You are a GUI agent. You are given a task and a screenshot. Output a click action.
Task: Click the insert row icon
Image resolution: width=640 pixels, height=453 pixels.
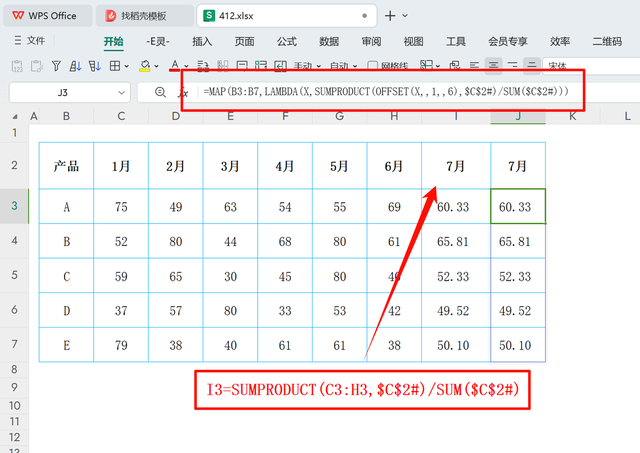tap(242, 66)
